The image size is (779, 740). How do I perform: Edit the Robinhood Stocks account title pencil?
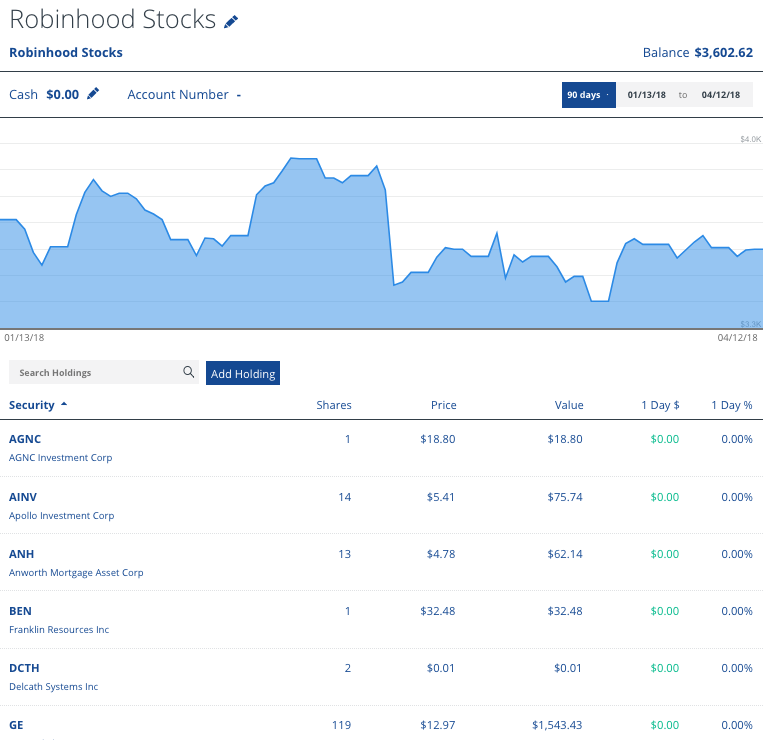pyautogui.click(x=231, y=22)
